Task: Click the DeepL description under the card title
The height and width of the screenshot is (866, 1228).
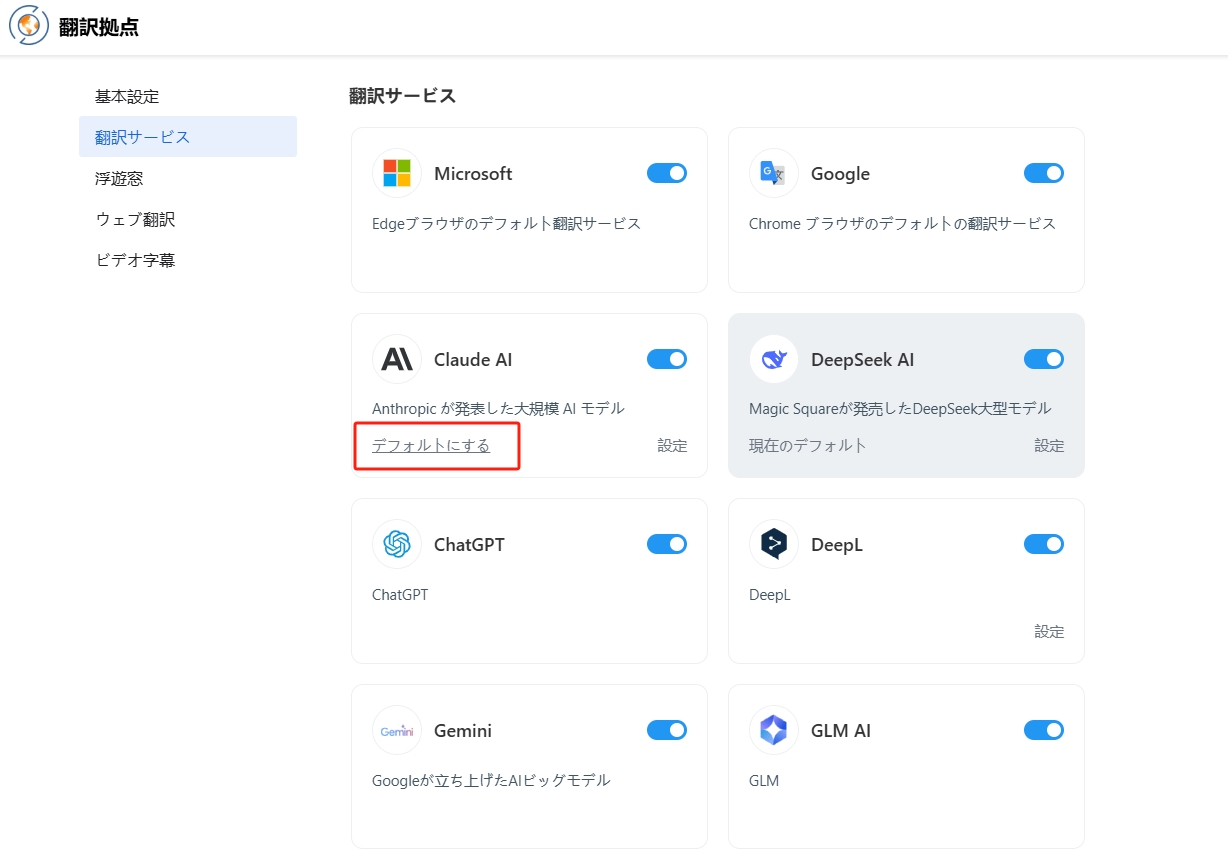Action: pyautogui.click(x=770, y=594)
